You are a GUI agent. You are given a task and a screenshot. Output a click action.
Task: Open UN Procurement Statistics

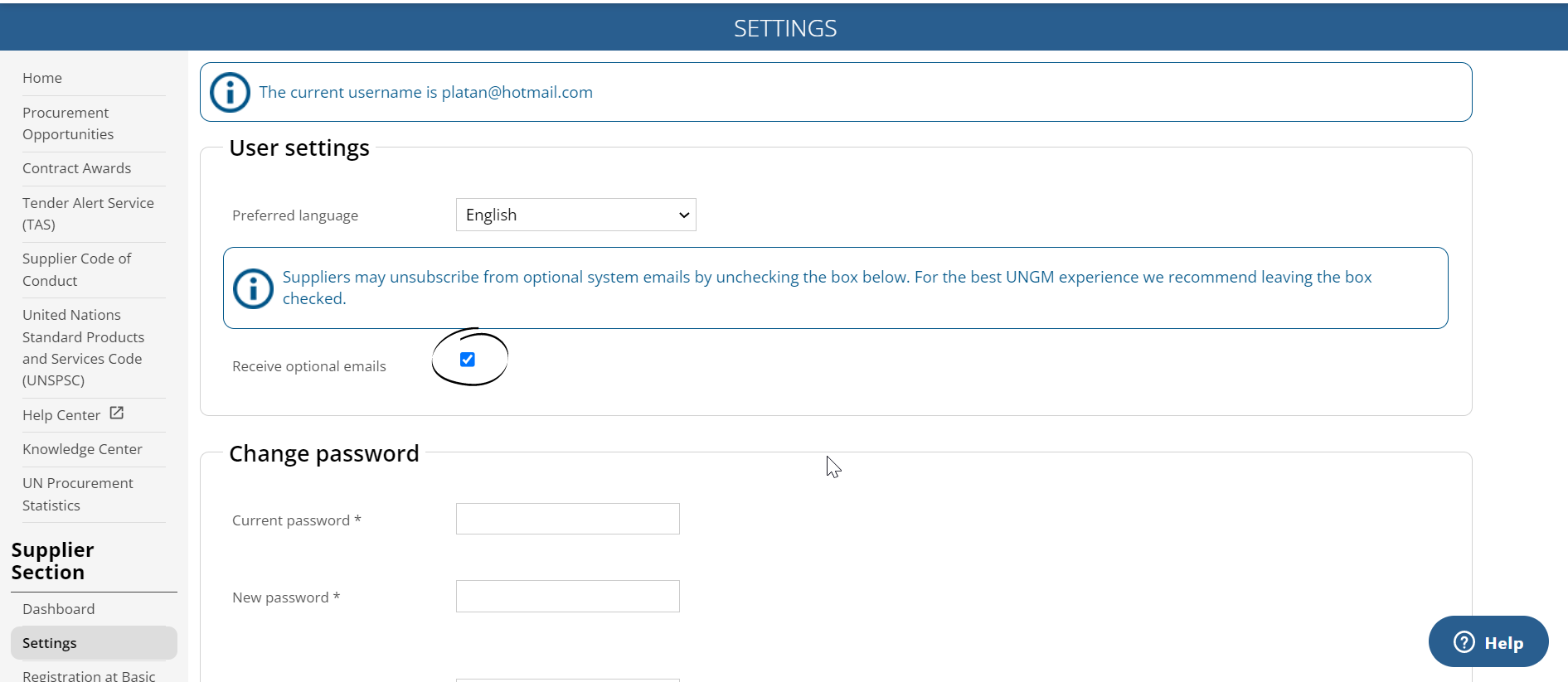[77, 494]
